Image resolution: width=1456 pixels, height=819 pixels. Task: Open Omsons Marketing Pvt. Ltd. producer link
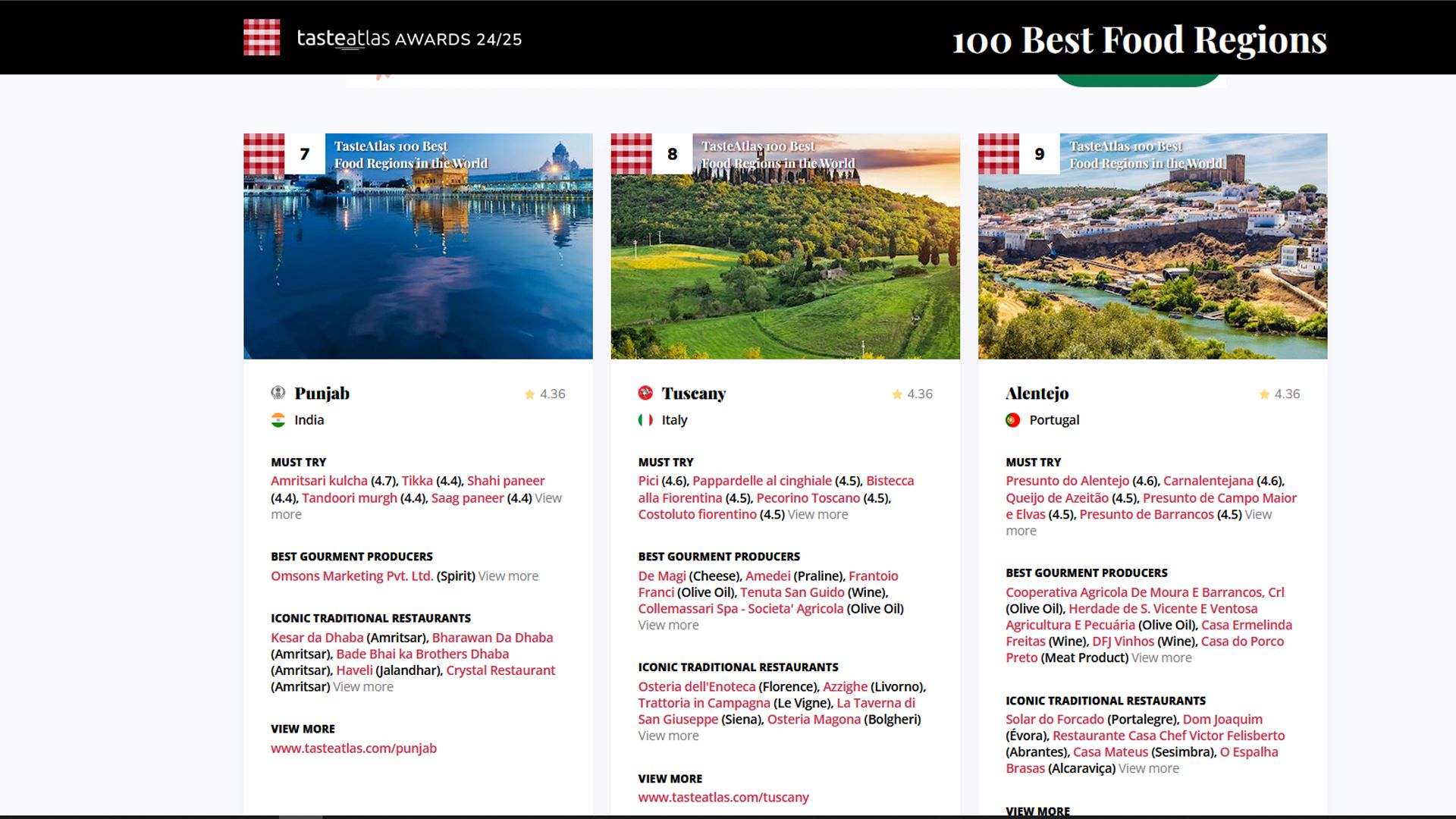(352, 576)
